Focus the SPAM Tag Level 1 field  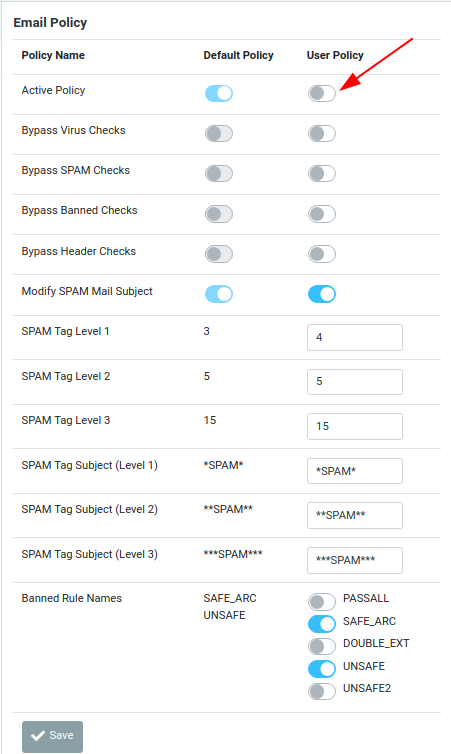(x=355, y=337)
